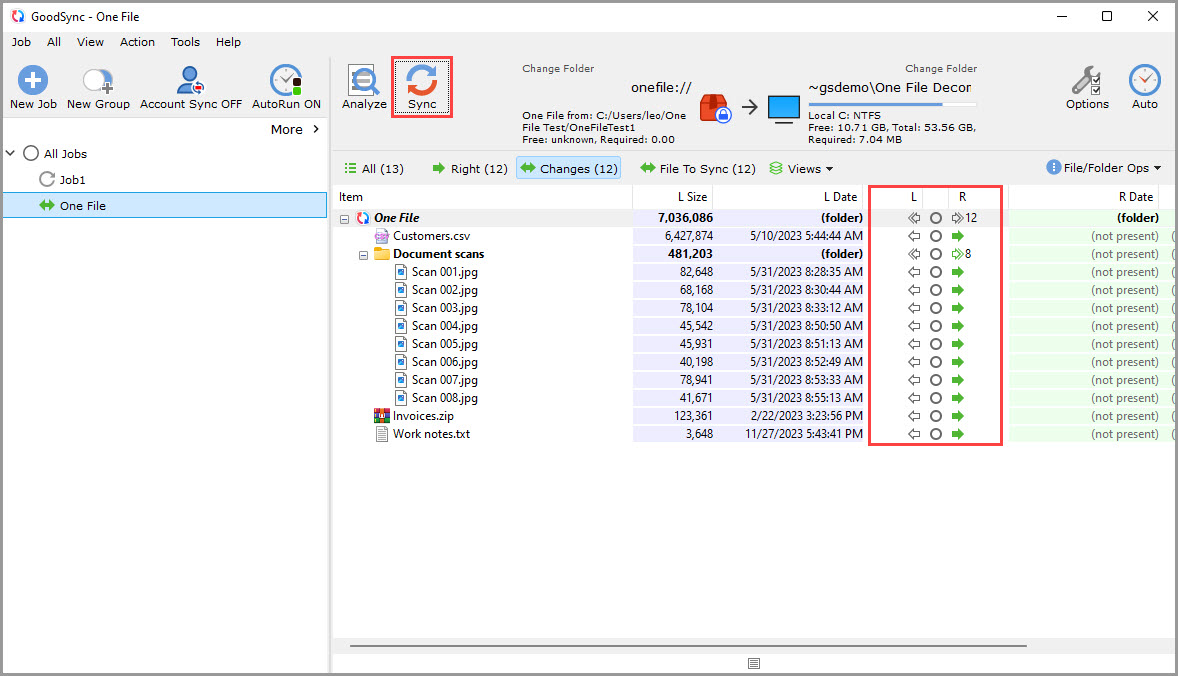Select the All Jobs radio circle
The width and height of the screenshot is (1178, 676).
click(31, 153)
